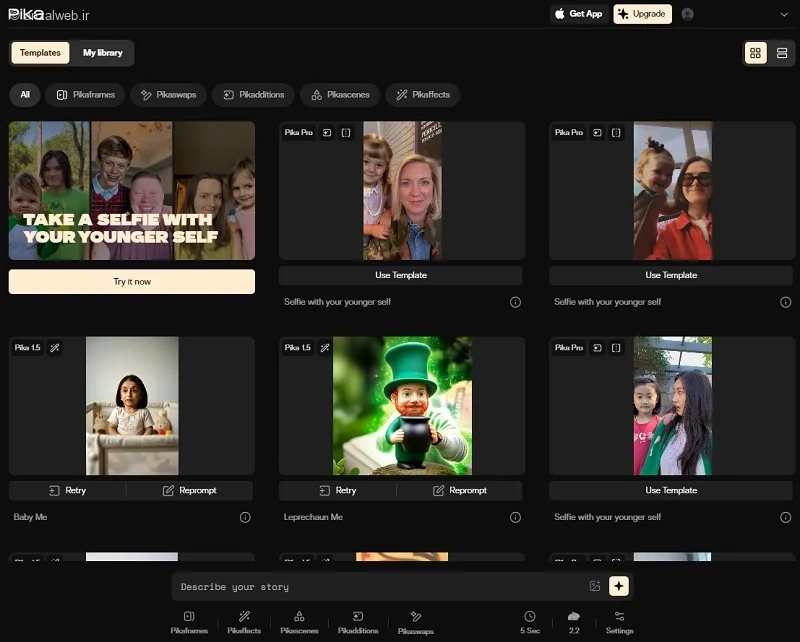The width and height of the screenshot is (800, 642).
Task: Switch to grid view layout
Action: [x=756, y=53]
